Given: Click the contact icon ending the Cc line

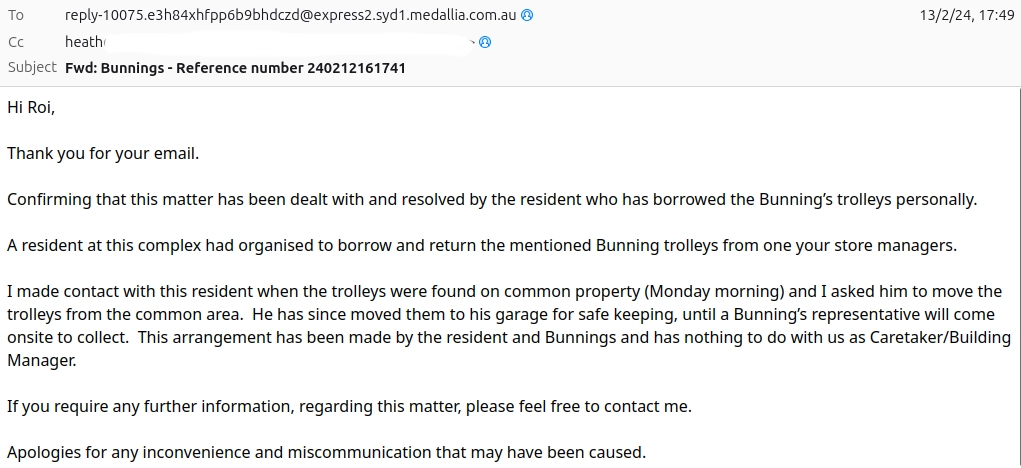Looking at the screenshot, I should click(485, 43).
